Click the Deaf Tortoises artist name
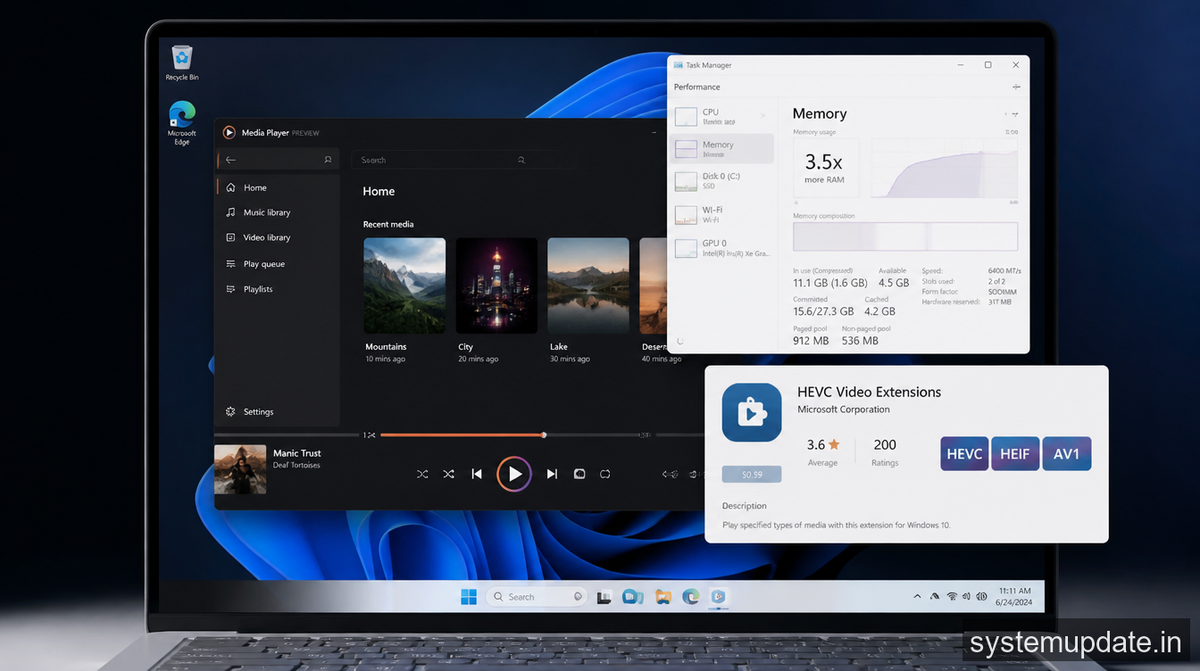Screen dimensions: 1200x671 (297, 466)
